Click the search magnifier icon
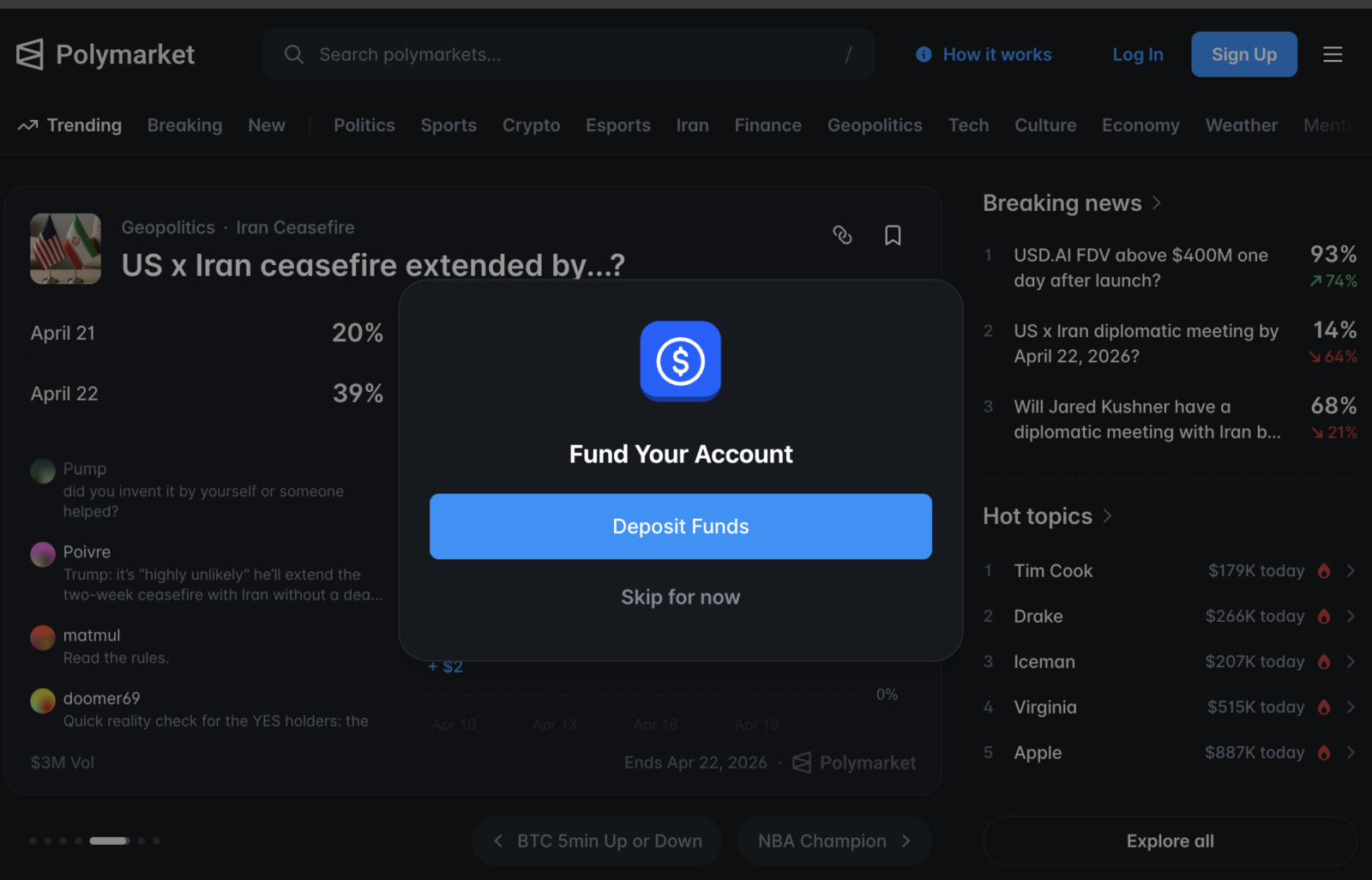 tap(294, 55)
